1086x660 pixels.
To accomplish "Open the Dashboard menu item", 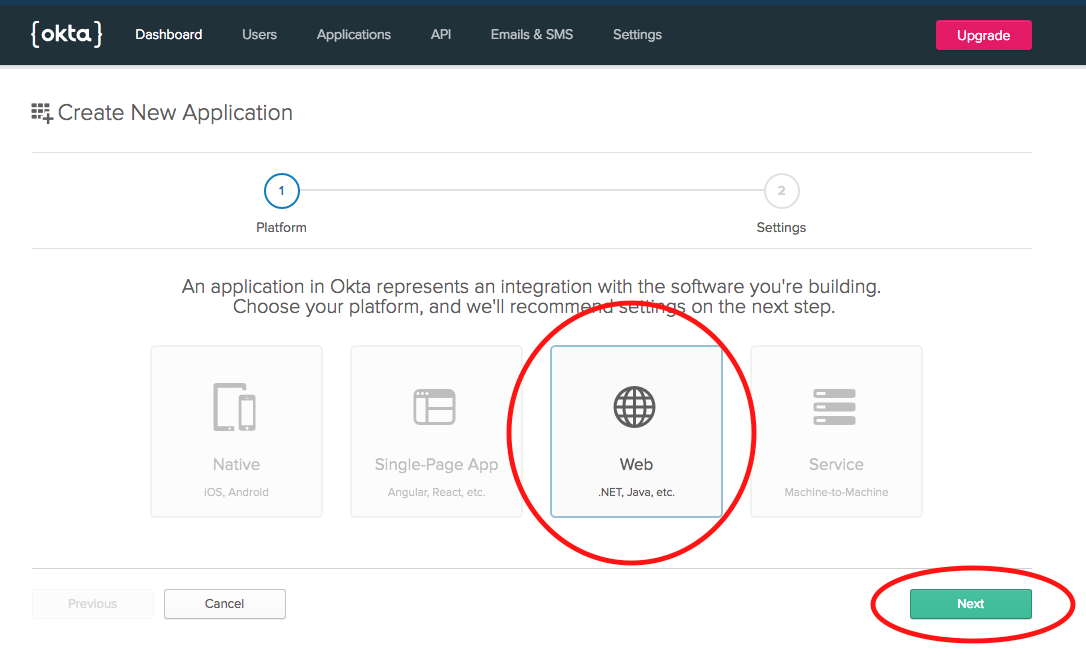I will coord(169,34).
